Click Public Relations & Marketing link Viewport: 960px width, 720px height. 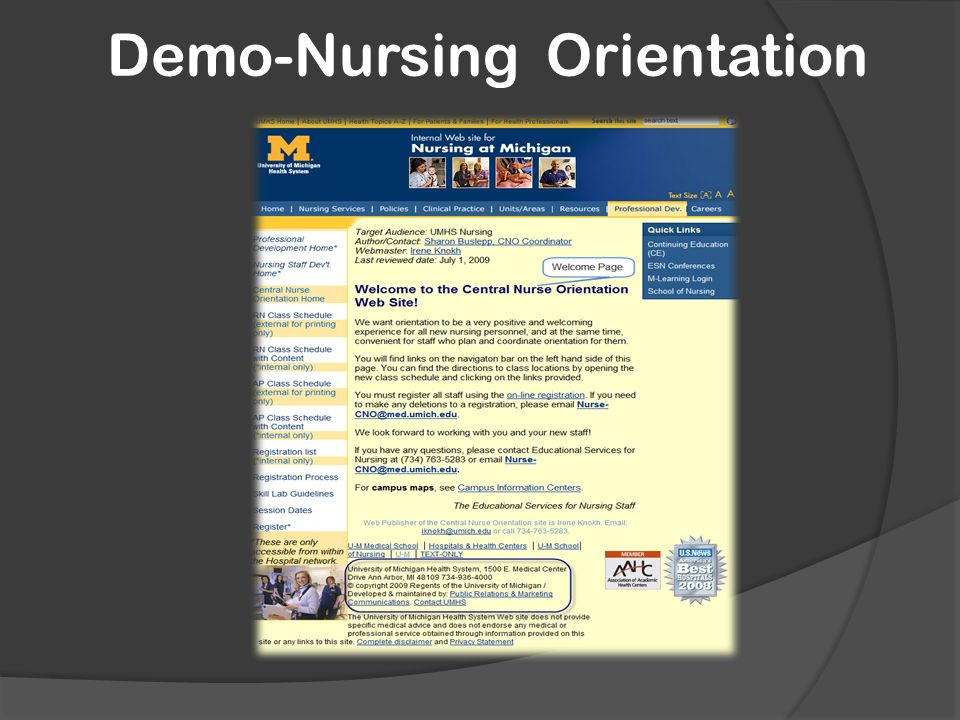click(501, 594)
